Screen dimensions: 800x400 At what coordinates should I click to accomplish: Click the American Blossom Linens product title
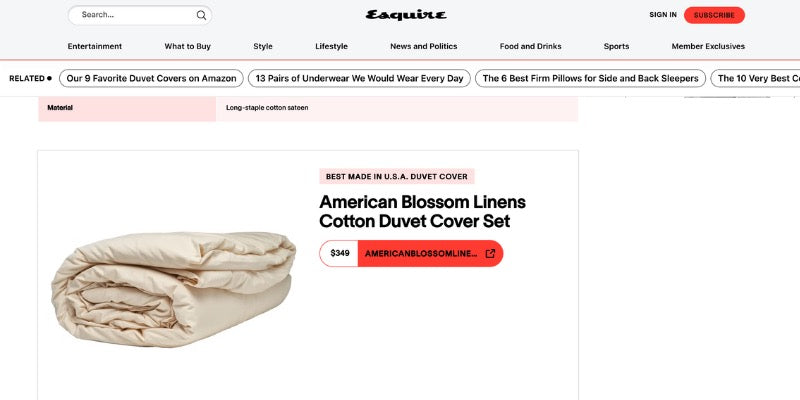[x=422, y=211]
